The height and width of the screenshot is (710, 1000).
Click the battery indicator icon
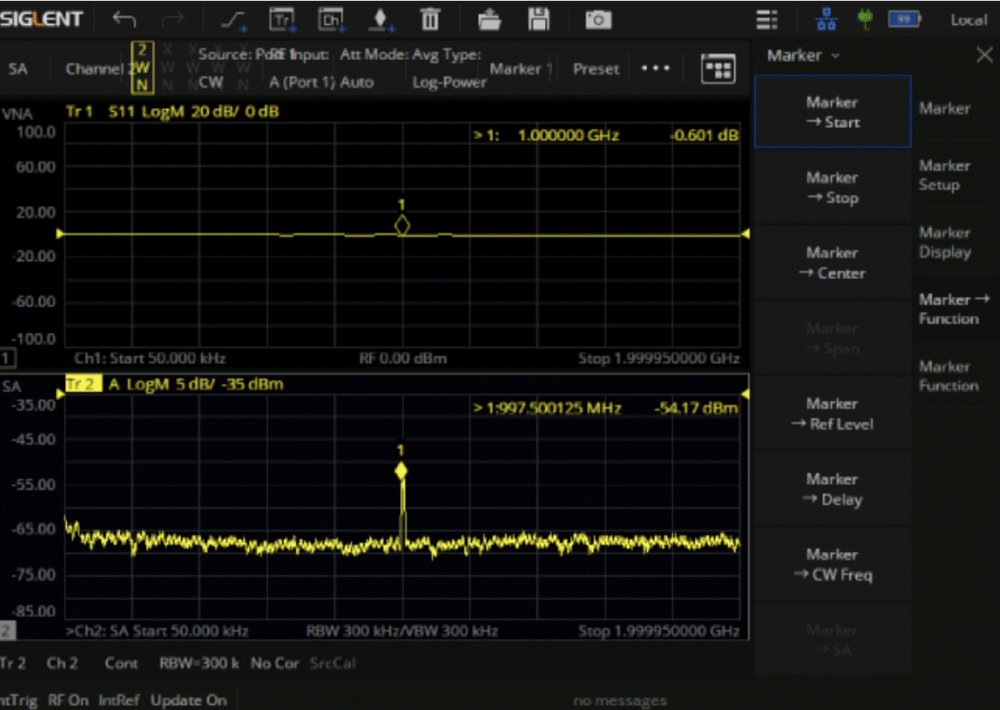[x=904, y=20]
